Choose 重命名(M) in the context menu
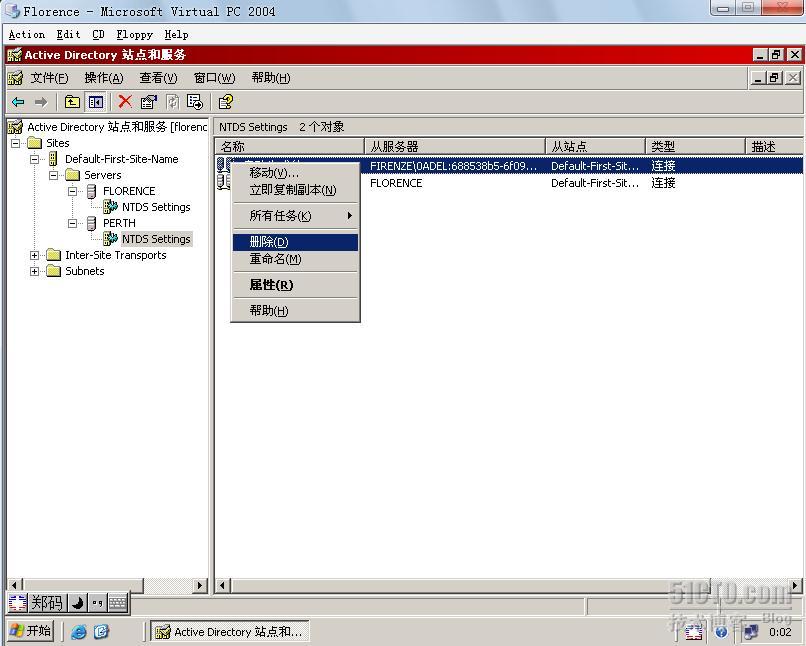Screen dimensions: 806x646 (296, 259)
